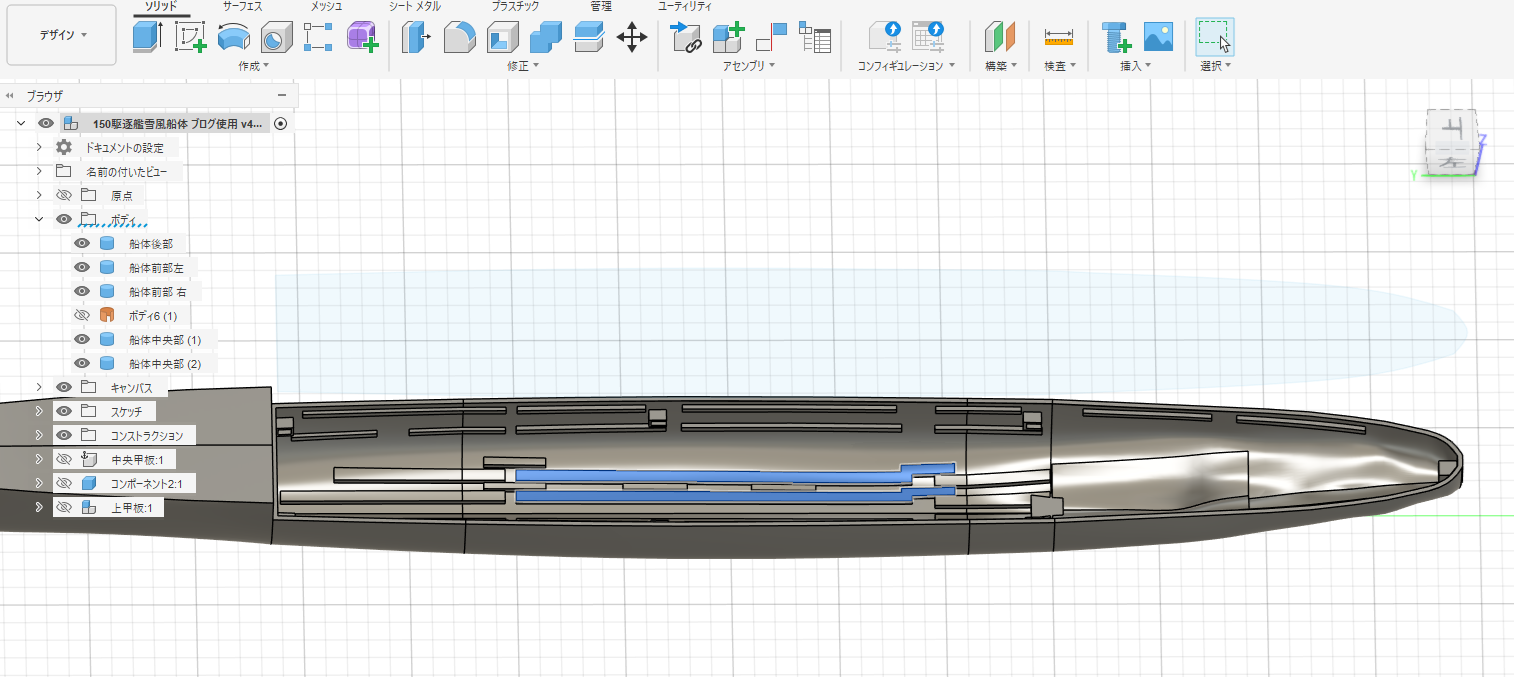Expand the スケッチ folder
1514x677 pixels.
(39, 411)
